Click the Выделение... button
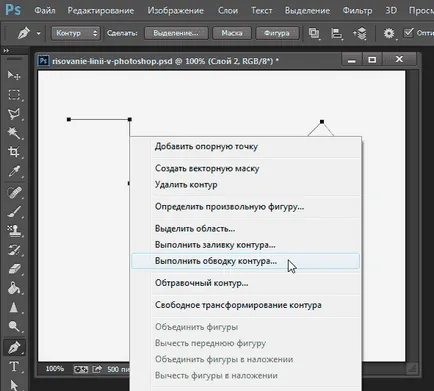 click(176, 33)
